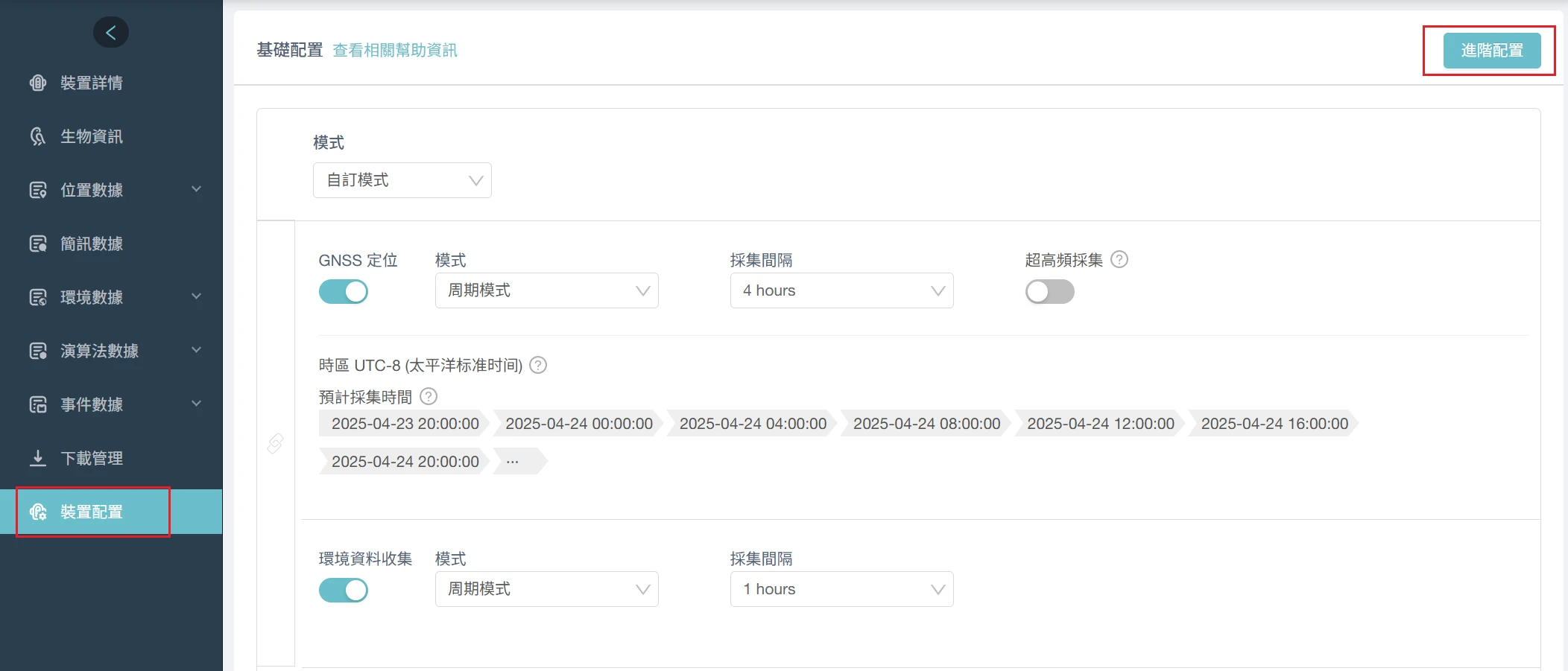Click help icon beside 預計採集時間
This screenshot has width=1568, height=671.
point(429,396)
